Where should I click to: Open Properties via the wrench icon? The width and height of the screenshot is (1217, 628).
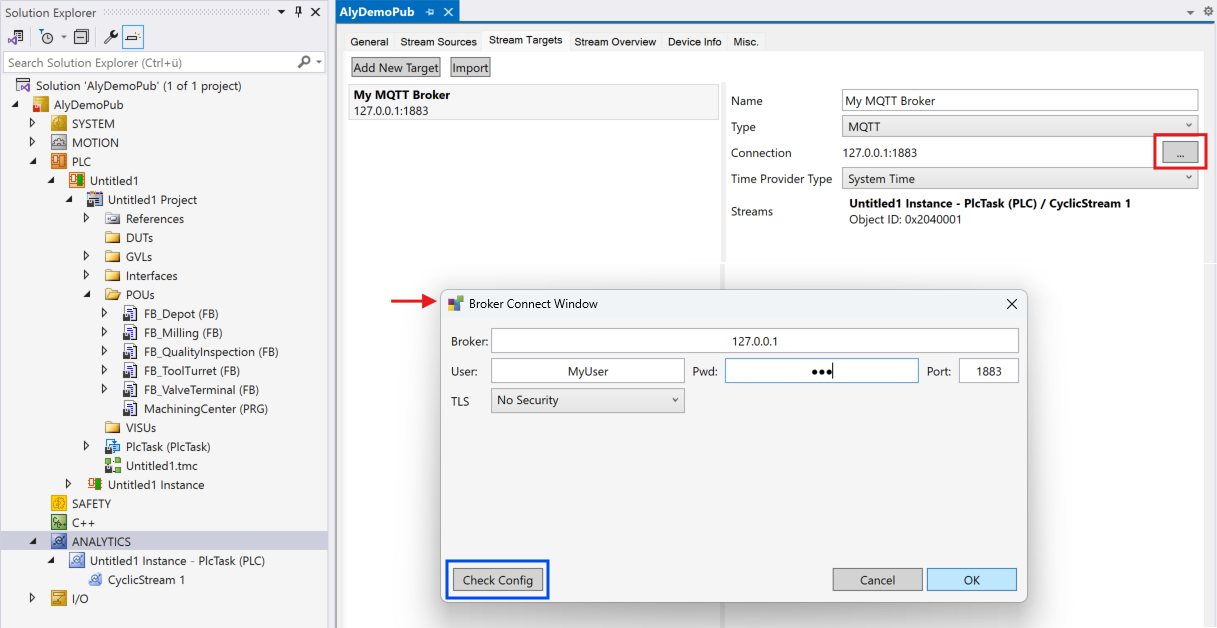click(x=111, y=37)
